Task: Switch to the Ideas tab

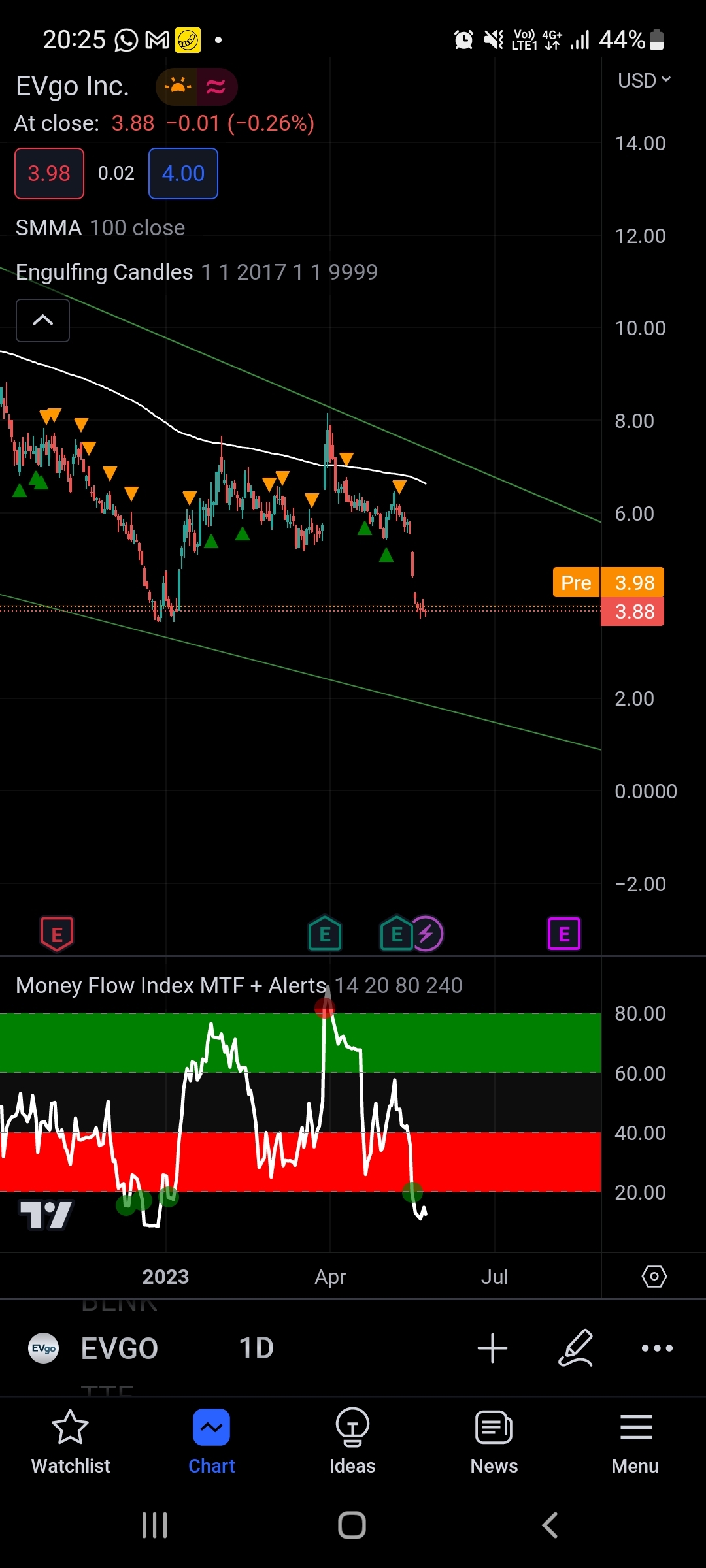Action: point(353,1443)
